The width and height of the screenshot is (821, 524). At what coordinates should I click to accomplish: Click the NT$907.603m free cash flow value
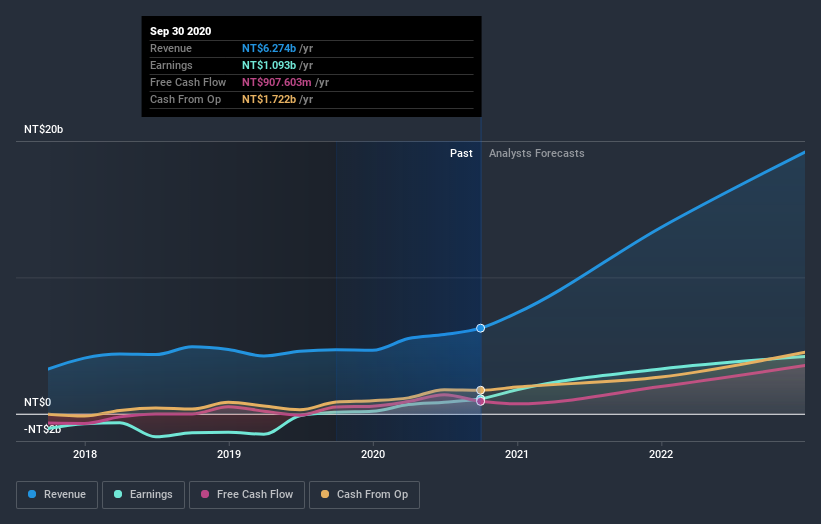276,82
